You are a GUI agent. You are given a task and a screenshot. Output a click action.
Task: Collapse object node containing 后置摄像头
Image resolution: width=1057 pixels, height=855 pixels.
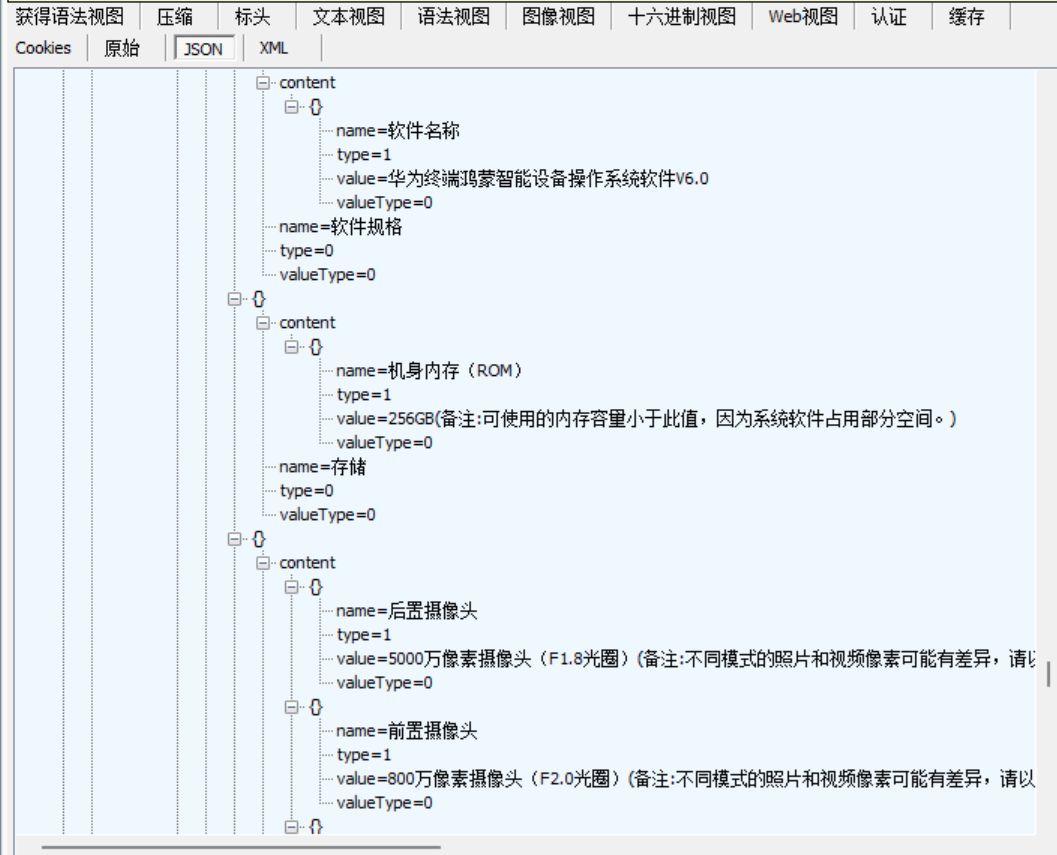pyautogui.click(x=291, y=587)
